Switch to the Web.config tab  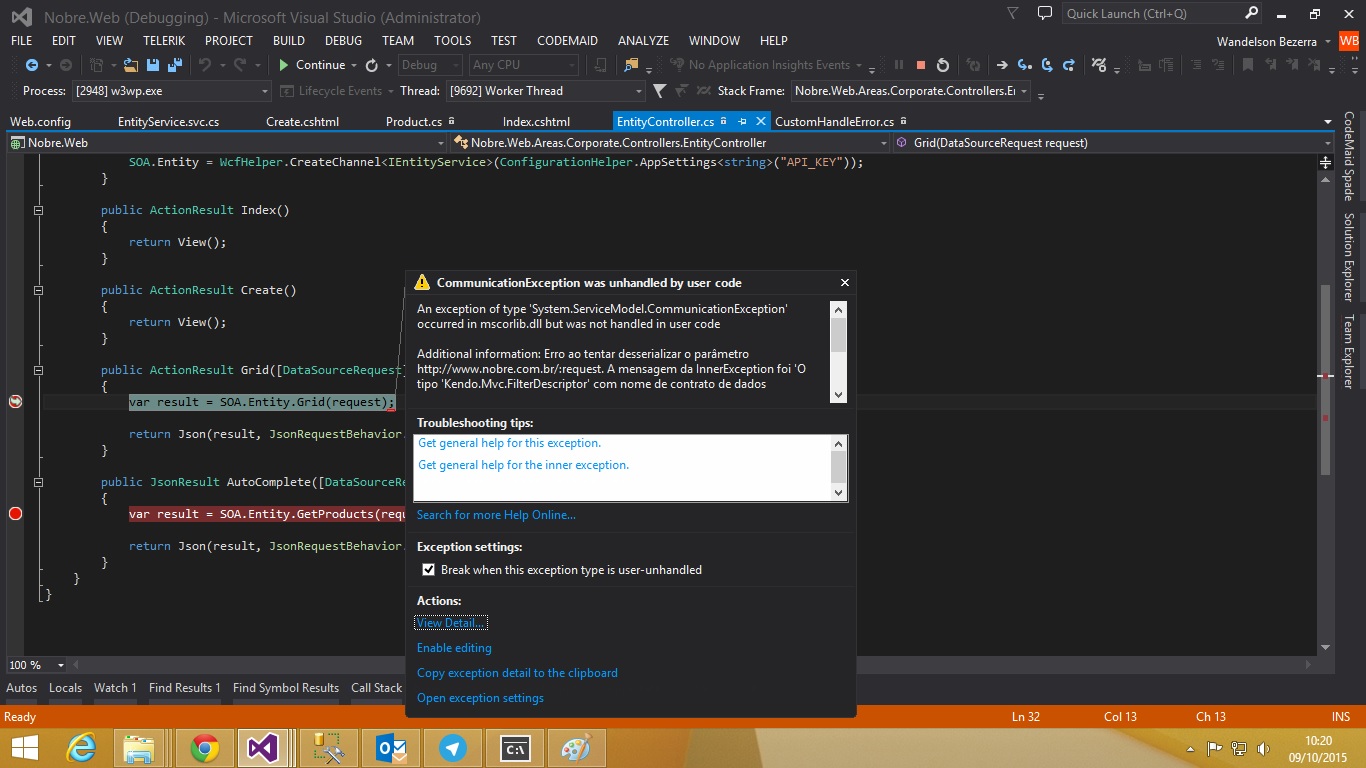tap(40, 122)
